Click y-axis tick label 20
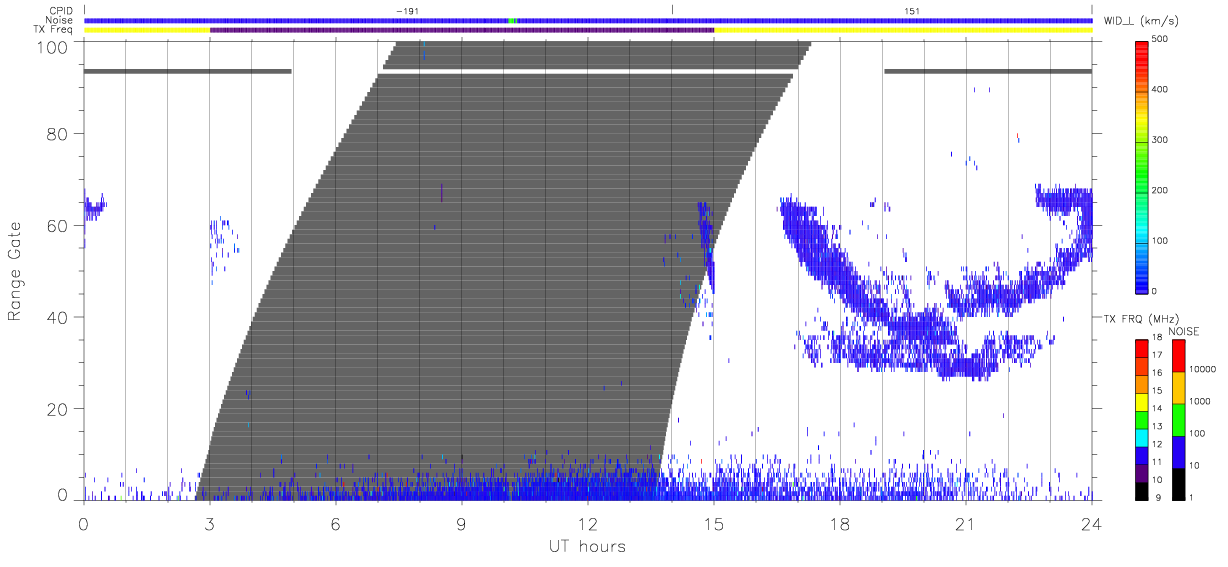The height and width of the screenshot is (567, 1228). point(59,409)
